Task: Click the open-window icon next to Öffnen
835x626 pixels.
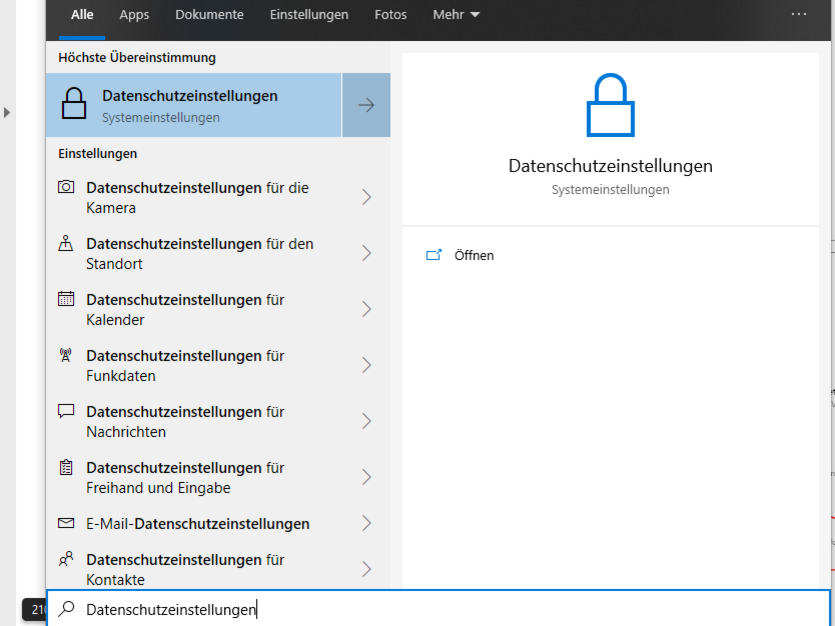Action: 434,255
